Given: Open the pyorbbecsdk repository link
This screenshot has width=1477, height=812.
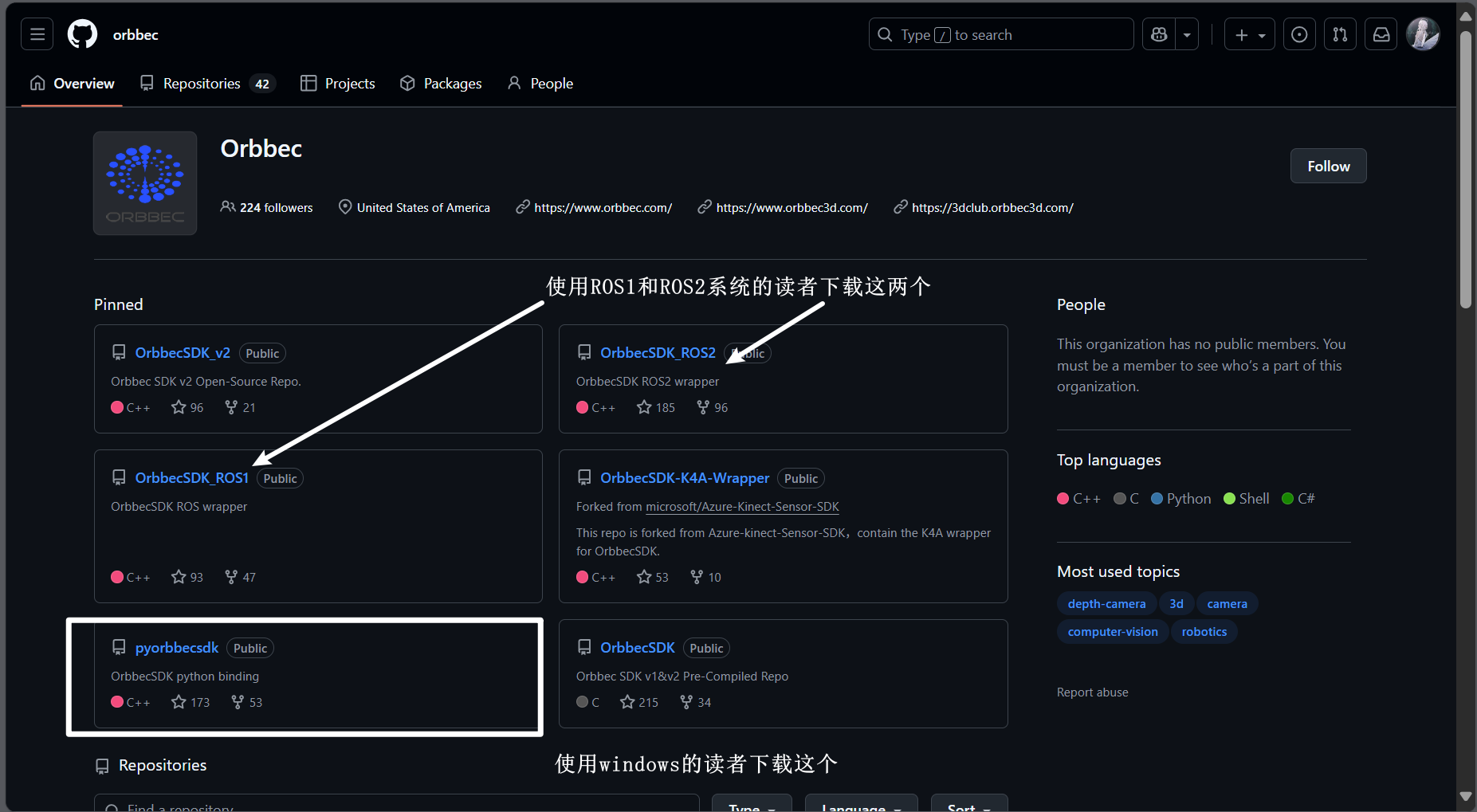Looking at the screenshot, I should [x=176, y=647].
